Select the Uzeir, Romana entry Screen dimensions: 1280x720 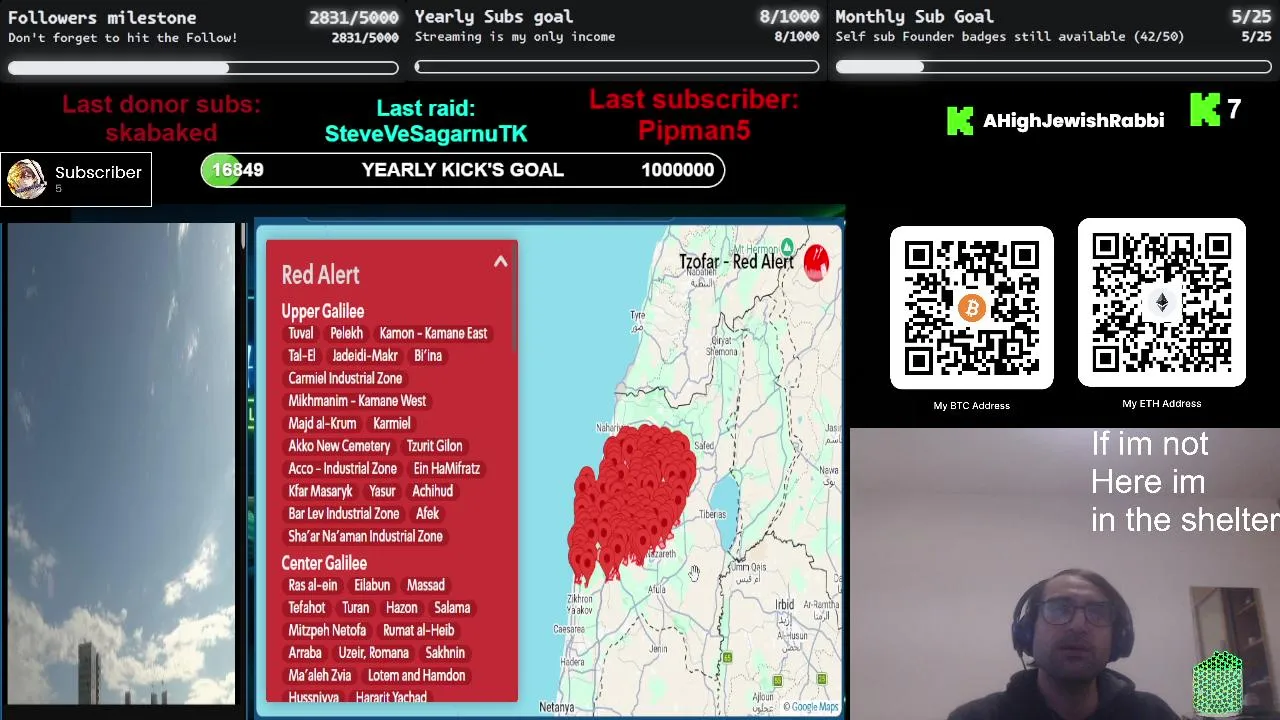click(x=373, y=652)
